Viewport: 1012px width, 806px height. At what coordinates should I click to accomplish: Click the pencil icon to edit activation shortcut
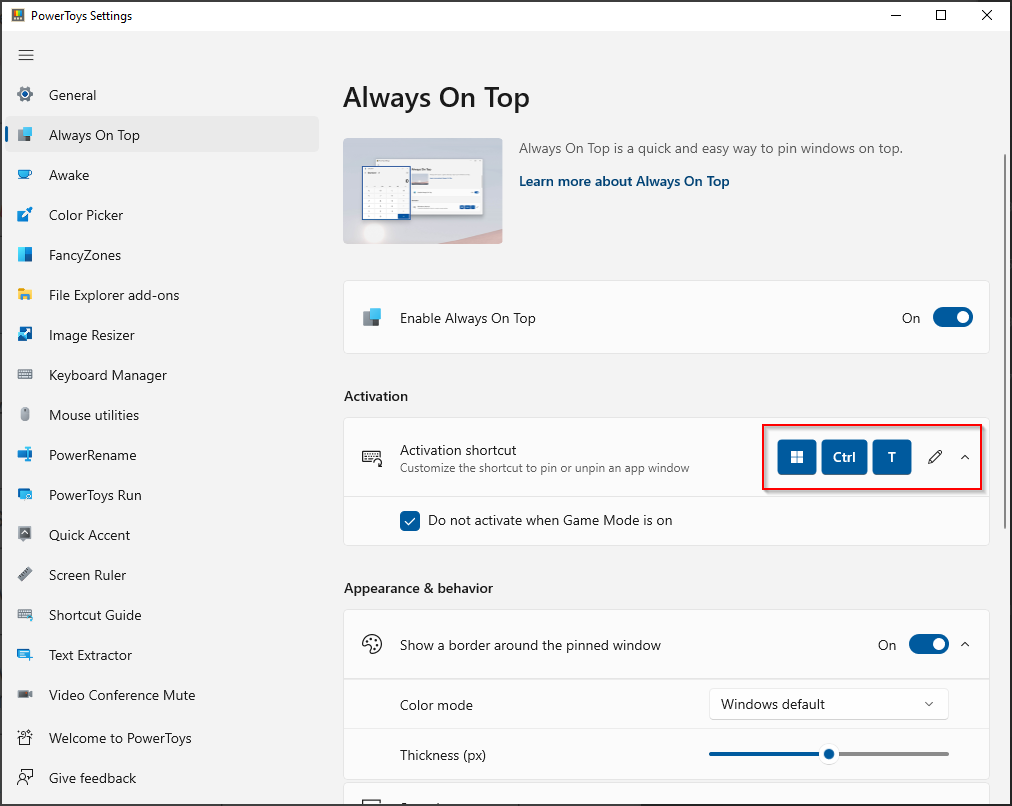point(934,457)
